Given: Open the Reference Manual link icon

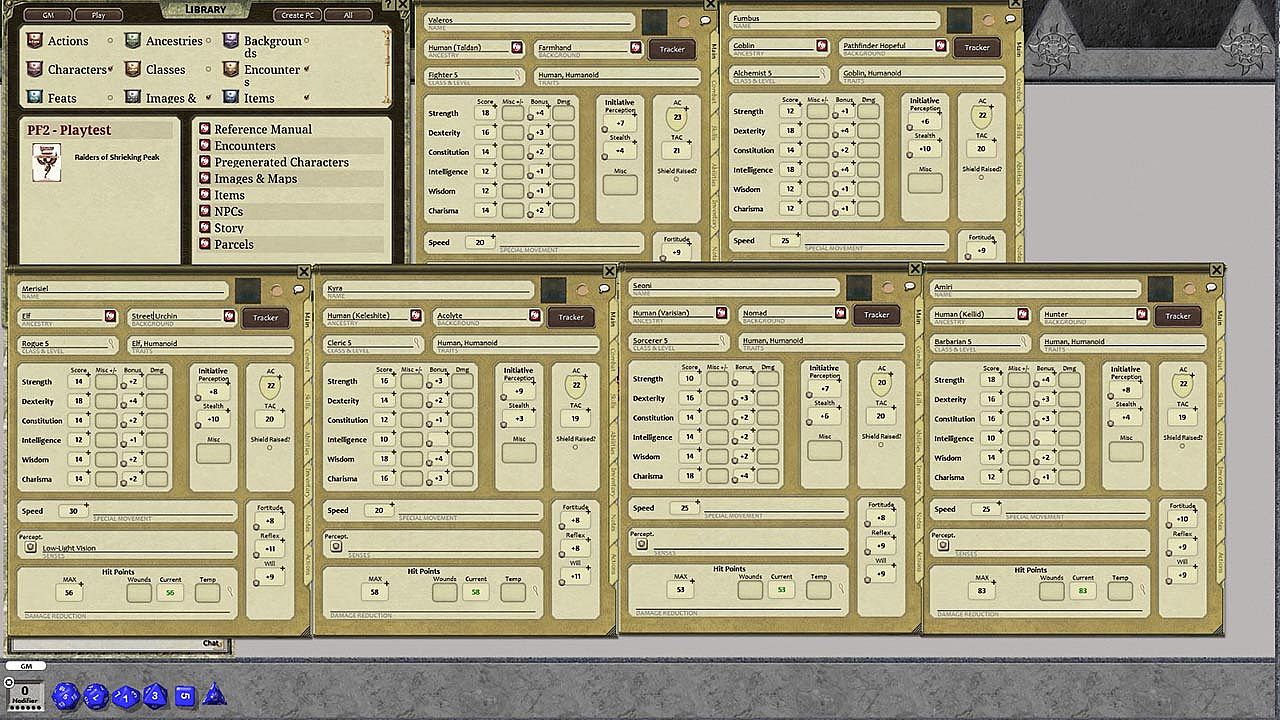Looking at the screenshot, I should [x=204, y=129].
